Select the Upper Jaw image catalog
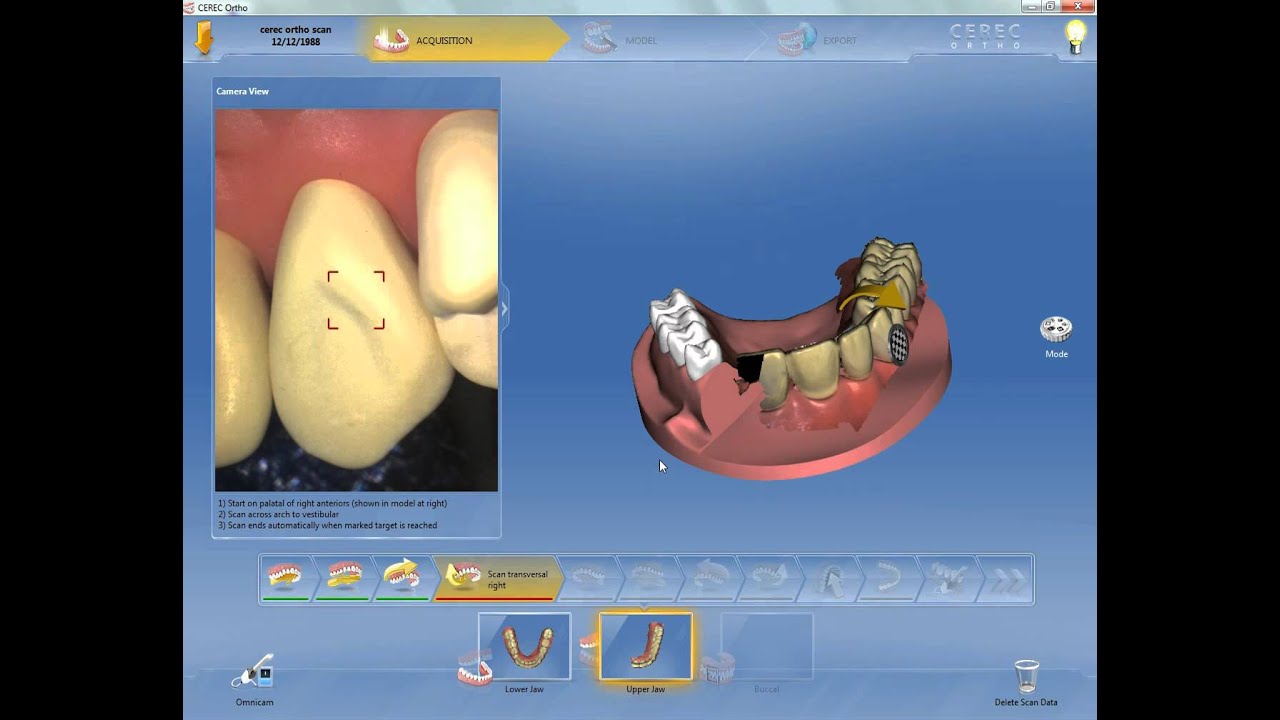Viewport: 1280px width, 720px height. 645,646
